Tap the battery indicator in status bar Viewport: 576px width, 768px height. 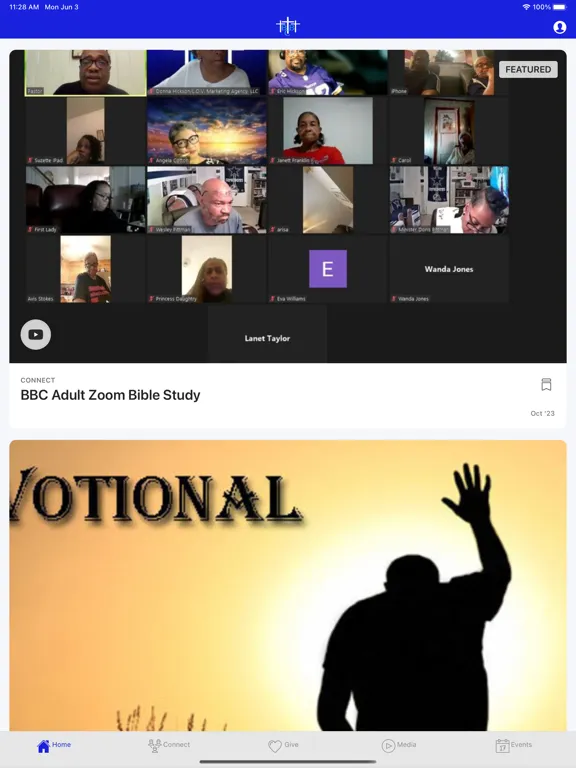pyautogui.click(x=560, y=7)
